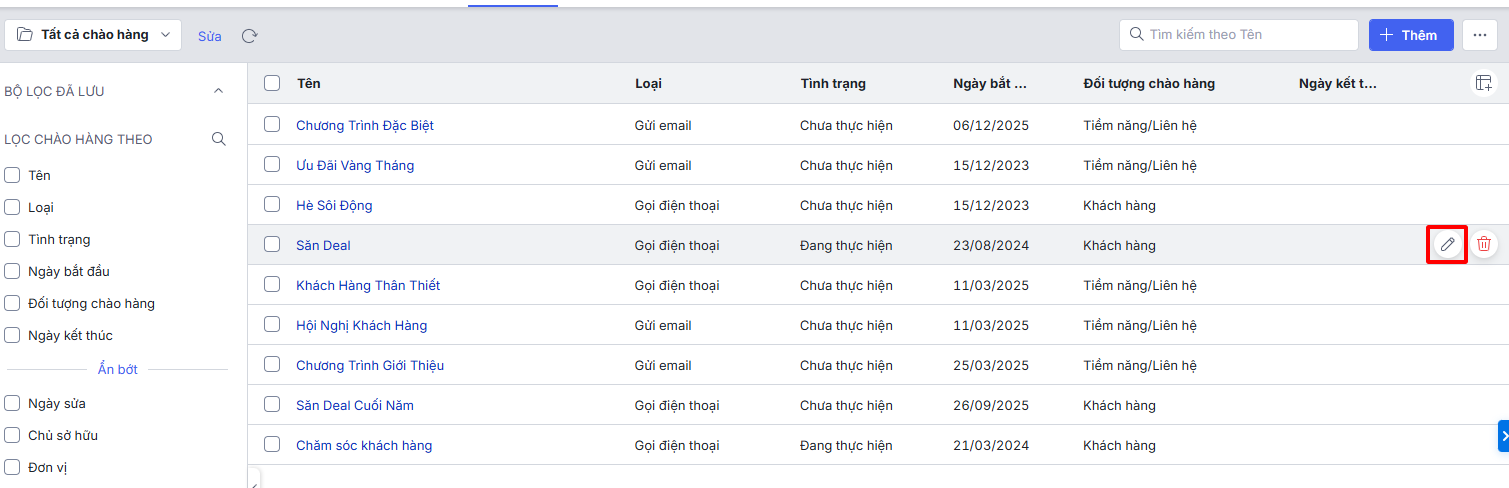1509x488 pixels.
Task: Open the Tất cả chào hàng dropdown
Action: click(x=93, y=35)
